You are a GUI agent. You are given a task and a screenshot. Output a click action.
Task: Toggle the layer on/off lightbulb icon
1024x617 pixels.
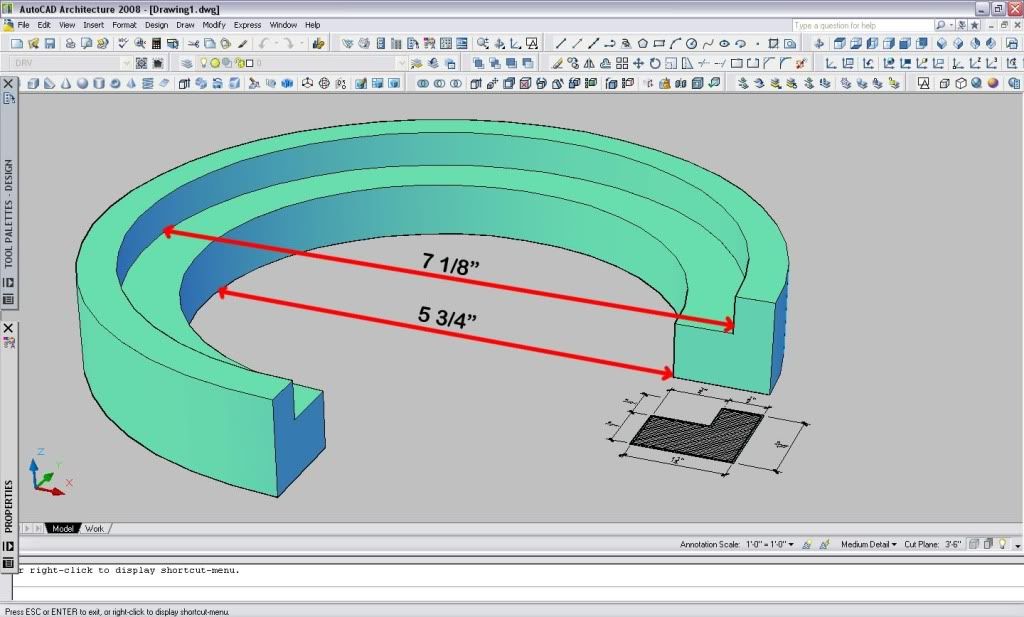(203, 63)
